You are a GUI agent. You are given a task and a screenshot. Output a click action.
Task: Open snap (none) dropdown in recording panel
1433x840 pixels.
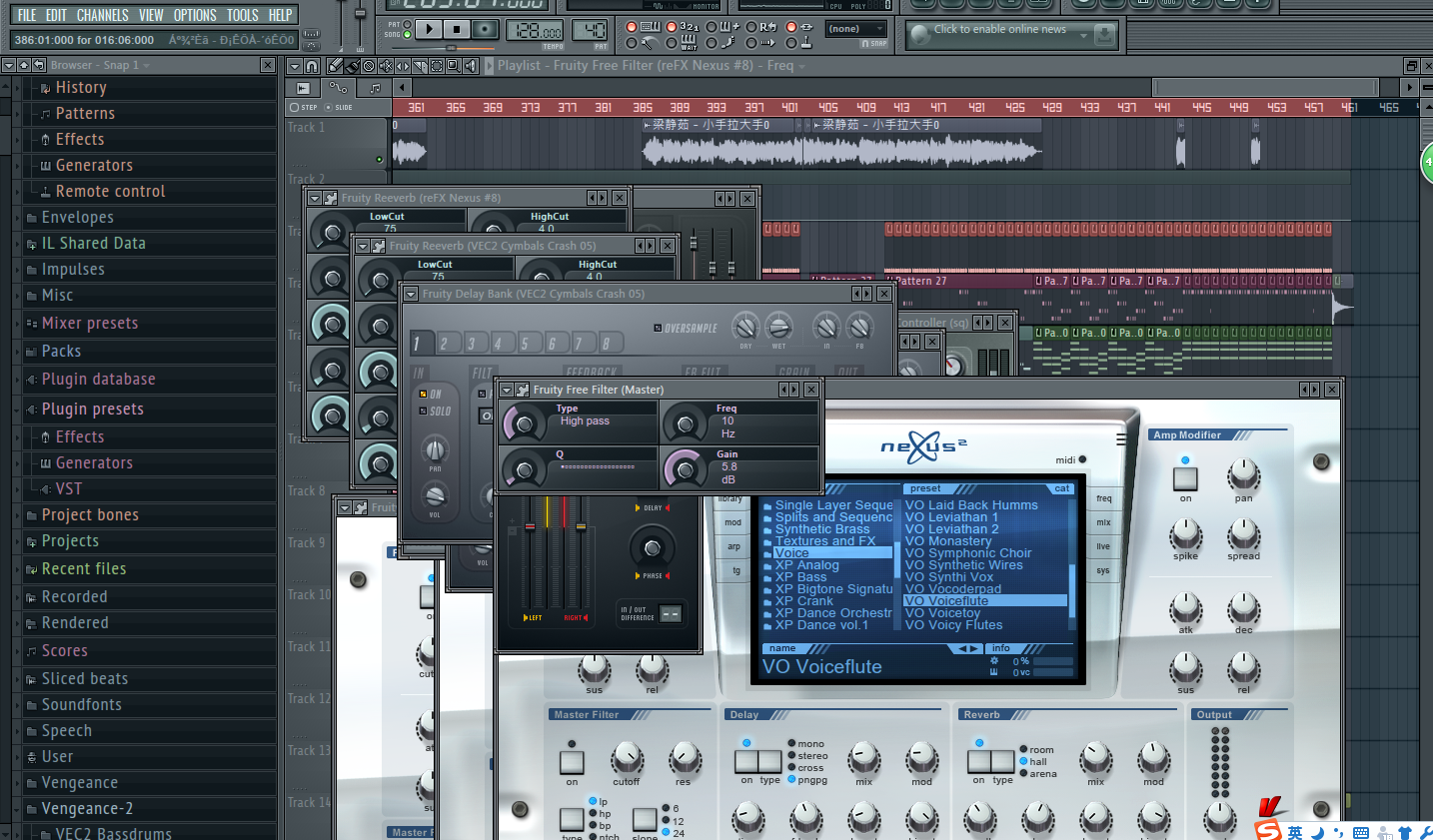[x=855, y=29]
